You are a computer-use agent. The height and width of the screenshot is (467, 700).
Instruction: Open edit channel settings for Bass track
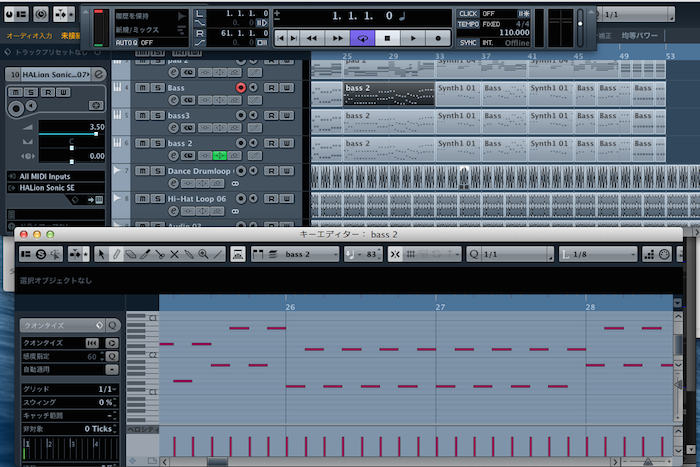click(173, 100)
